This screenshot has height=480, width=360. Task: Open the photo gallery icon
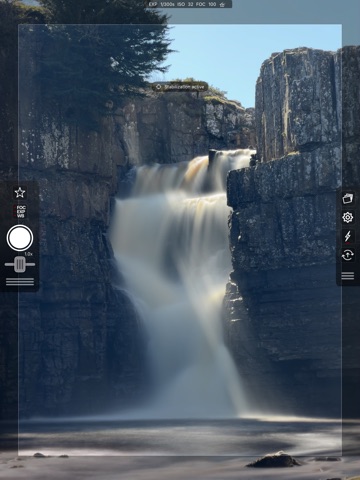click(x=348, y=198)
